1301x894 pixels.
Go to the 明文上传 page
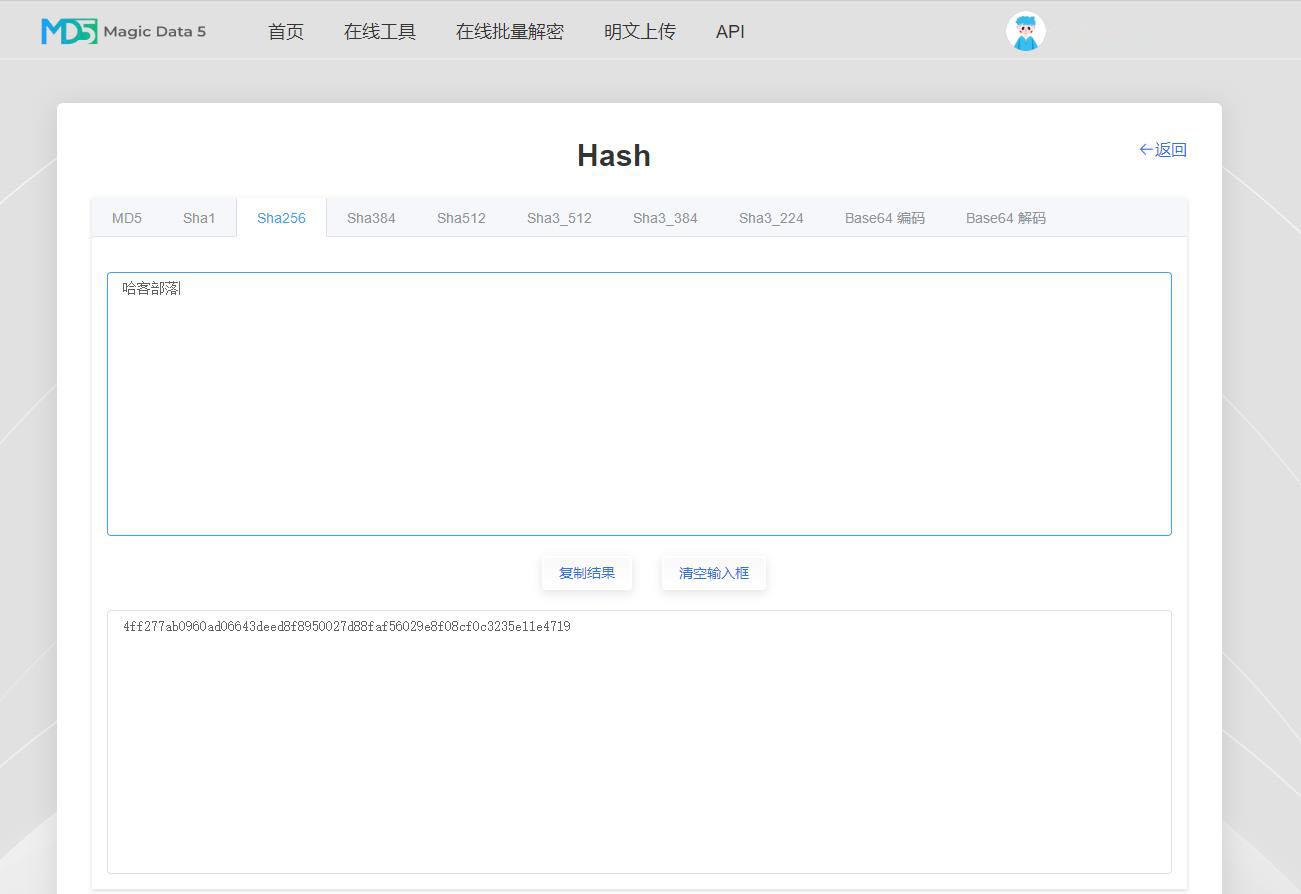640,31
